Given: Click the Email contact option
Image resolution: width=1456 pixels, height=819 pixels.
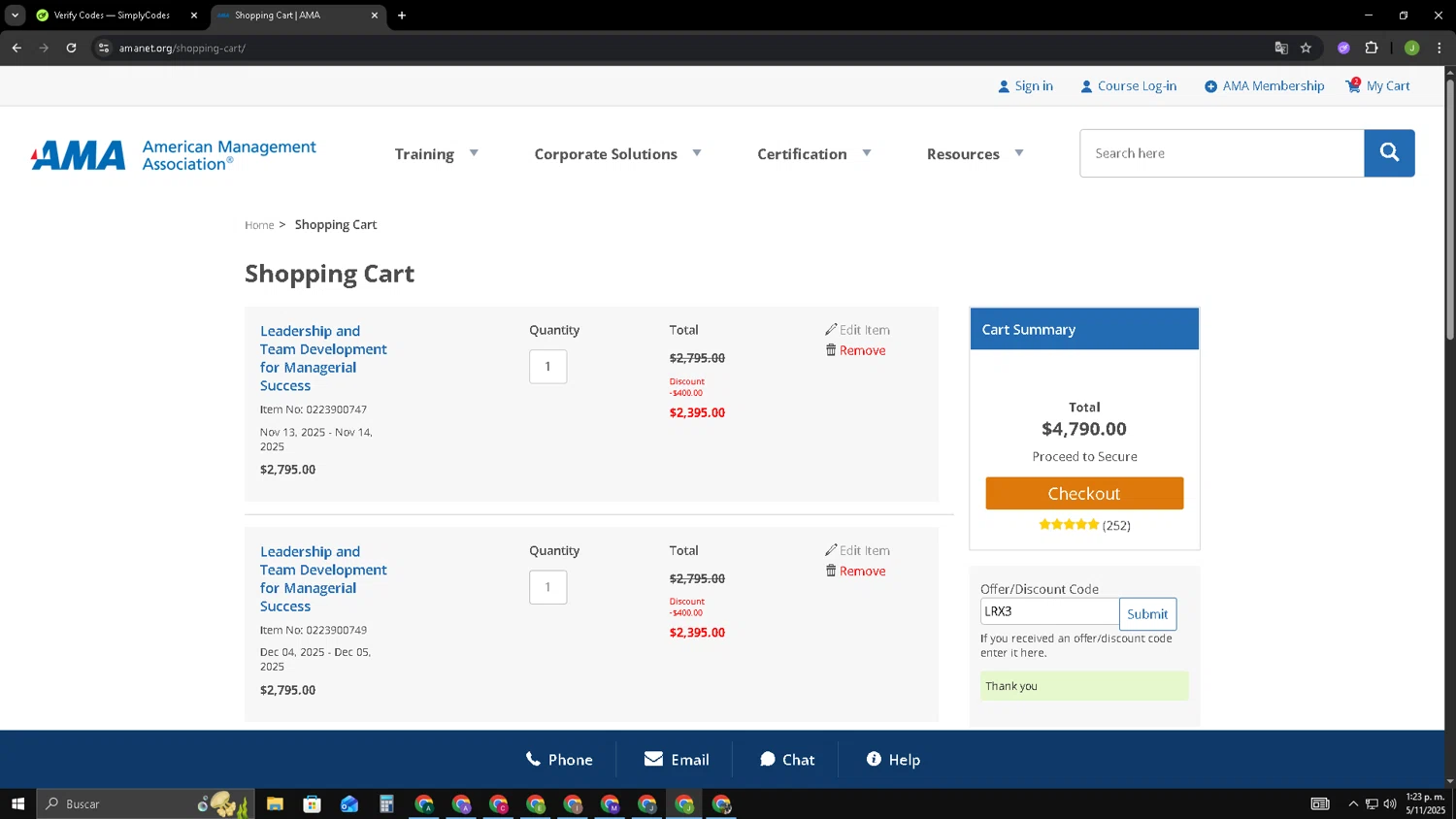Looking at the screenshot, I should 677,760.
